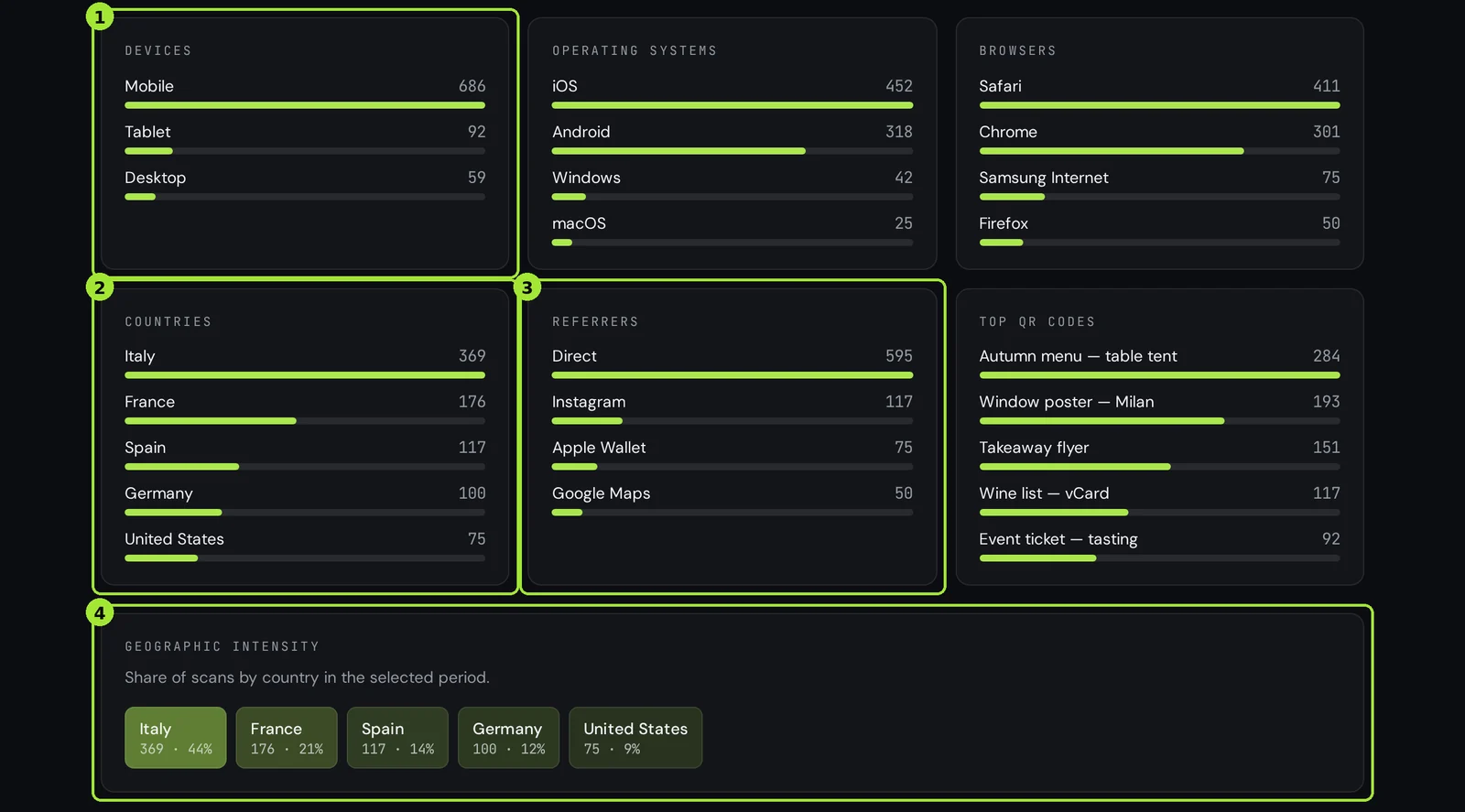The height and width of the screenshot is (812, 1465).
Task: Click the Windows operating system label
Action: 586,178
